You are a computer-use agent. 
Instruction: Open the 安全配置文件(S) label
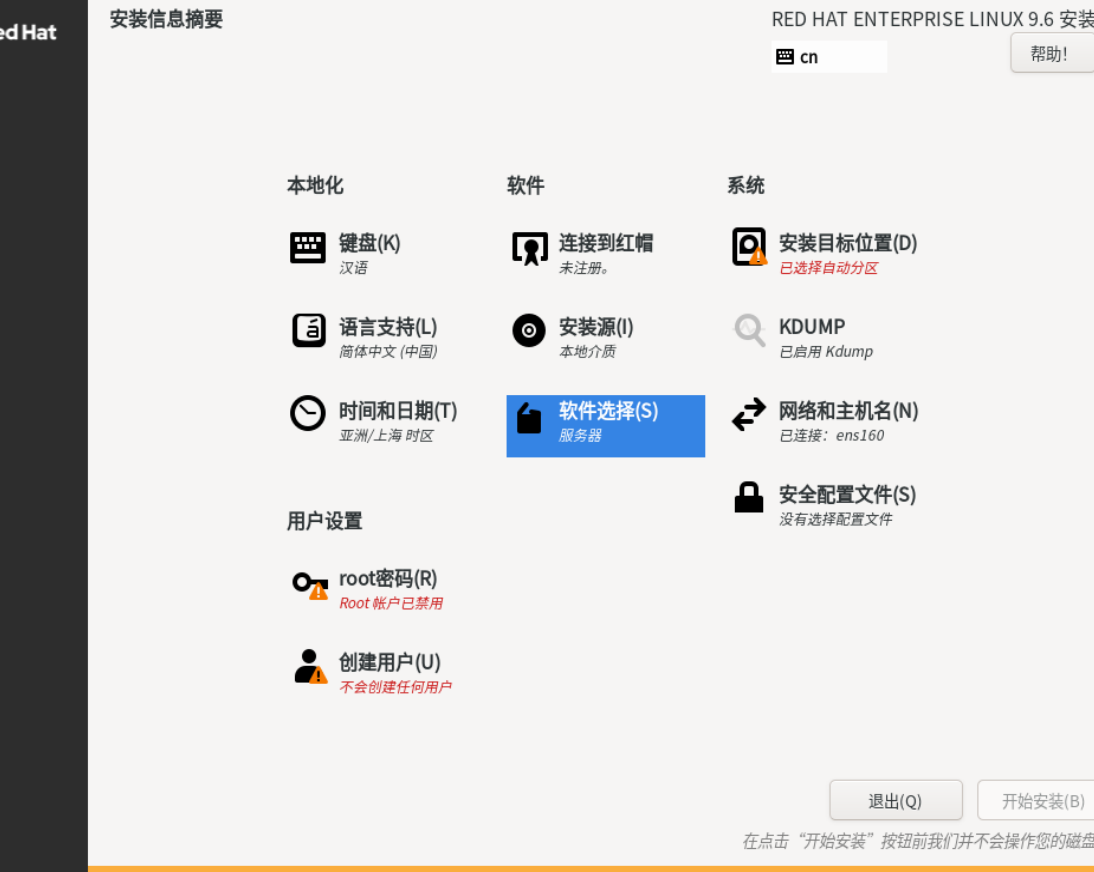847,494
